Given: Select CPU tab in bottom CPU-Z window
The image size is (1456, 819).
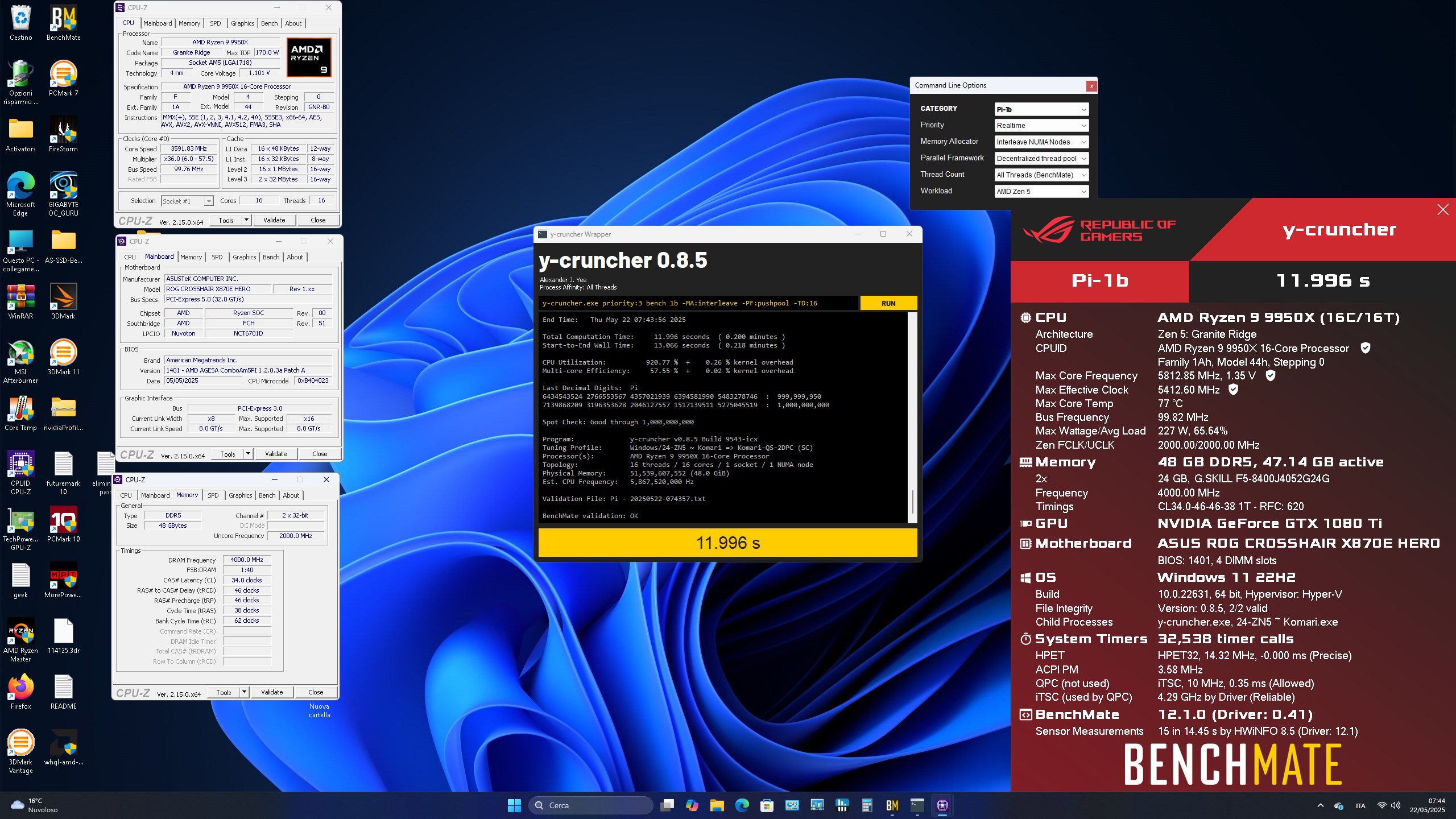Looking at the screenshot, I should [126, 495].
